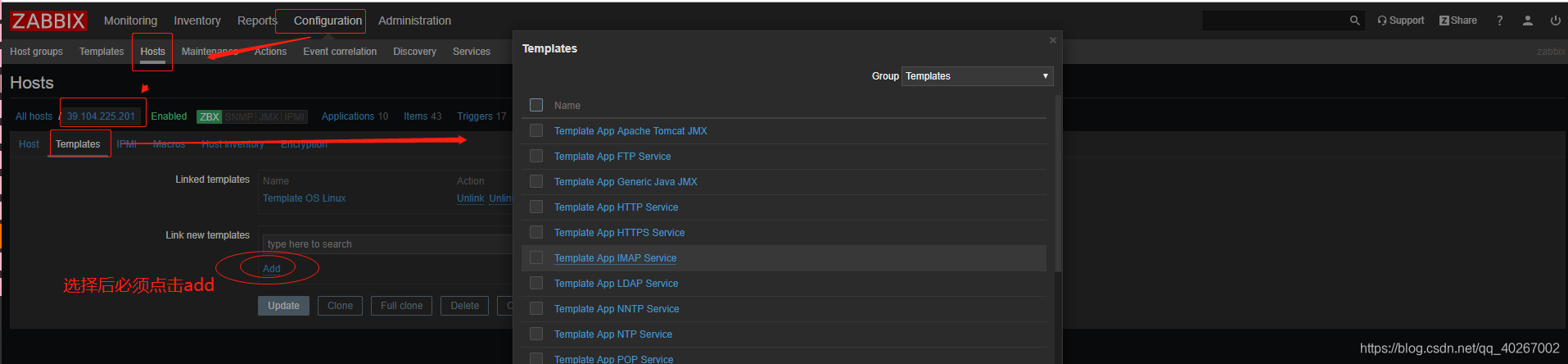Click the ZBX availability badge
The height and width of the screenshot is (364, 1568).
pyautogui.click(x=210, y=116)
